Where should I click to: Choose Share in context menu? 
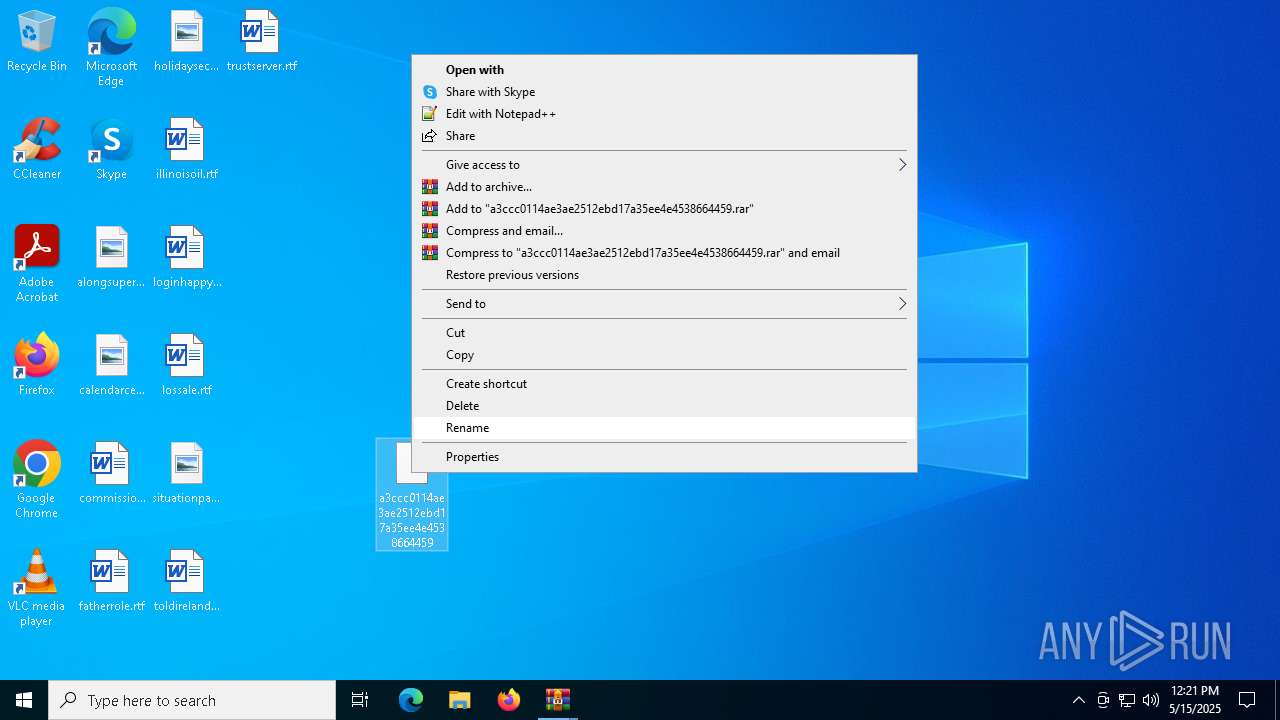click(665, 136)
